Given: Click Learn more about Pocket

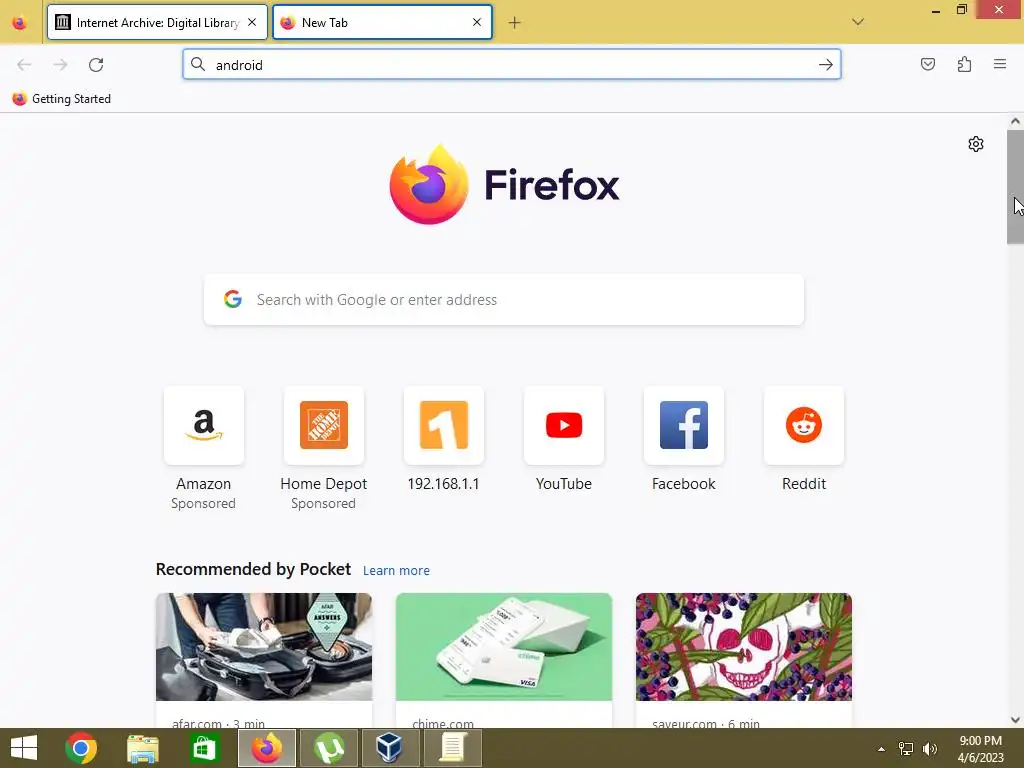Looking at the screenshot, I should (x=396, y=570).
